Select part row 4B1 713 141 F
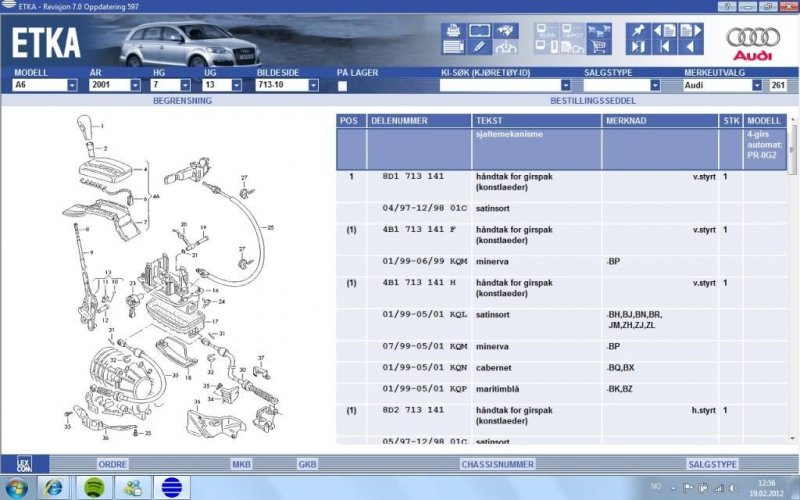The image size is (800, 500). [418, 230]
